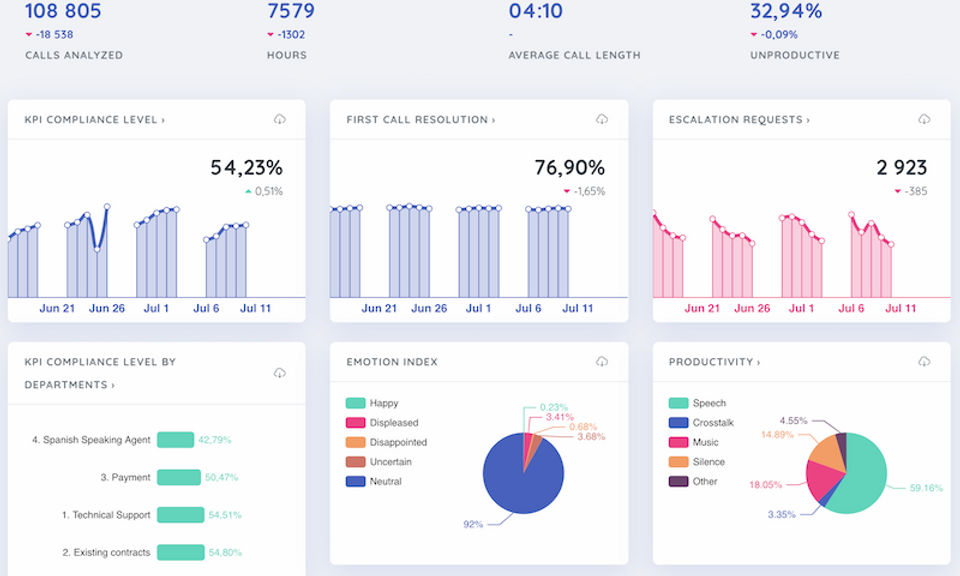Image resolution: width=960 pixels, height=576 pixels.
Task: Click the Jun 26 point in Escalation chart
Action: click(752, 244)
